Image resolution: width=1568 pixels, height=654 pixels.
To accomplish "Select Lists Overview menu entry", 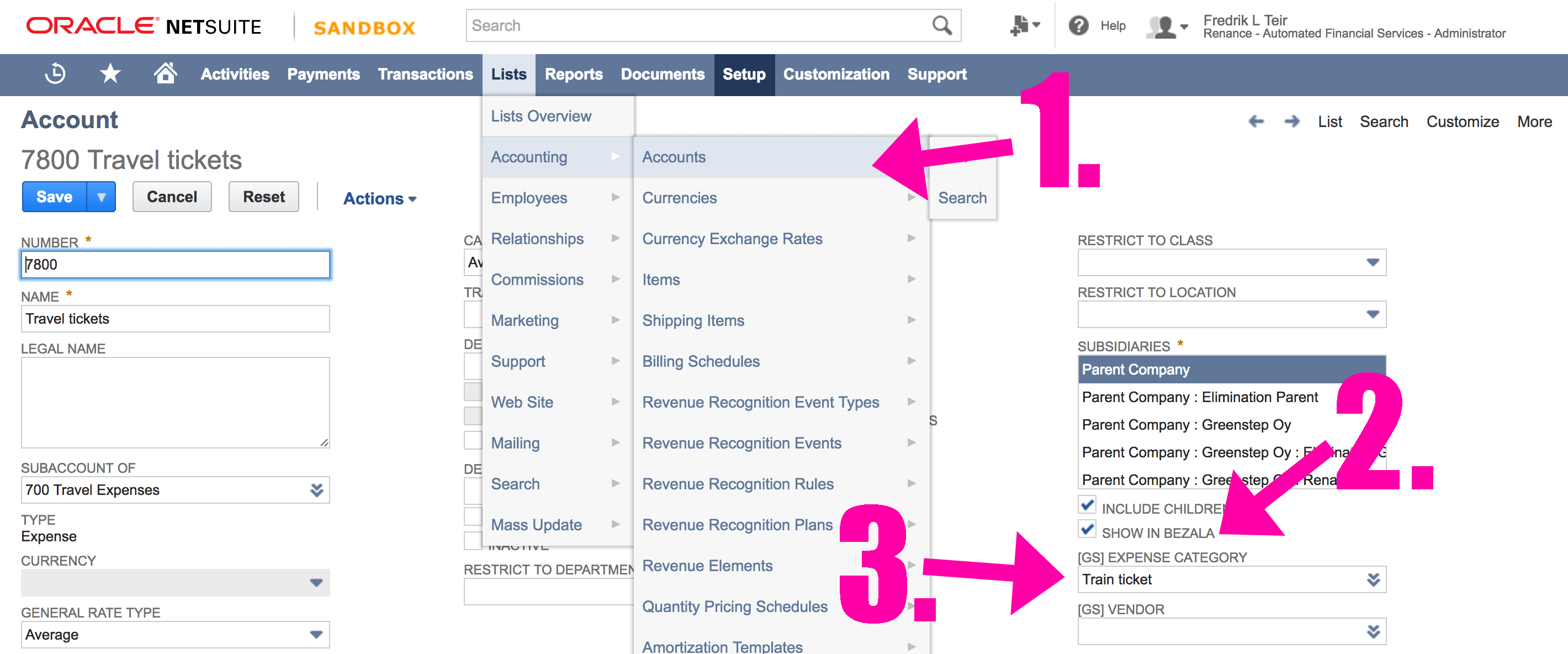I will coord(558,117).
